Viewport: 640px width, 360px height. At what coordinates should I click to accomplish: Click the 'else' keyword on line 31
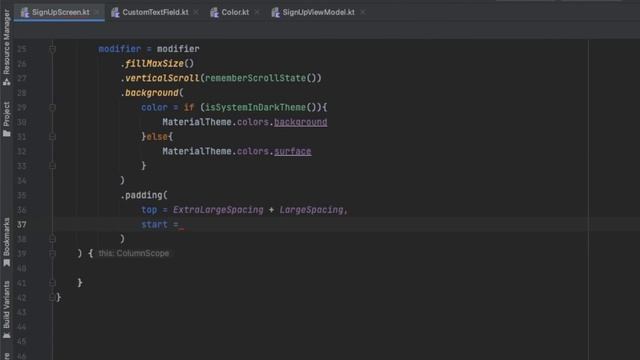click(x=157, y=137)
